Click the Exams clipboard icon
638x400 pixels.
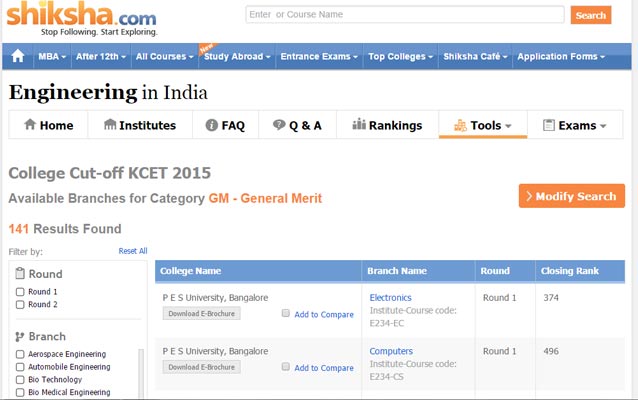tap(548, 126)
